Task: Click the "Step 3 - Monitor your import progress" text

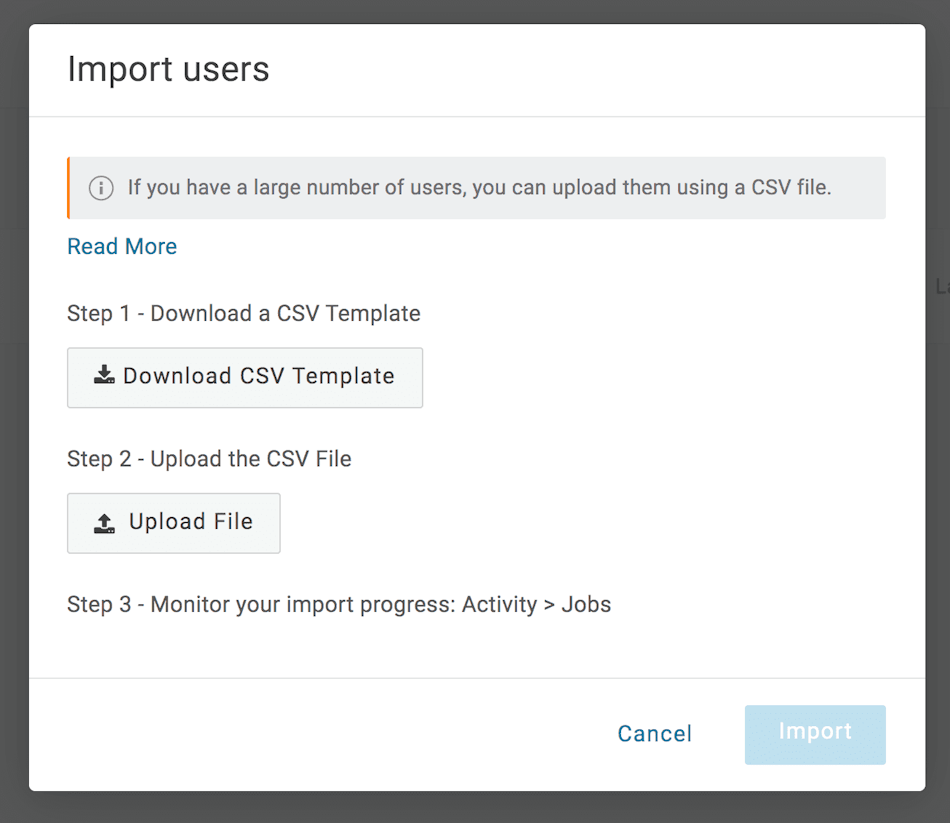Action: tap(260, 604)
